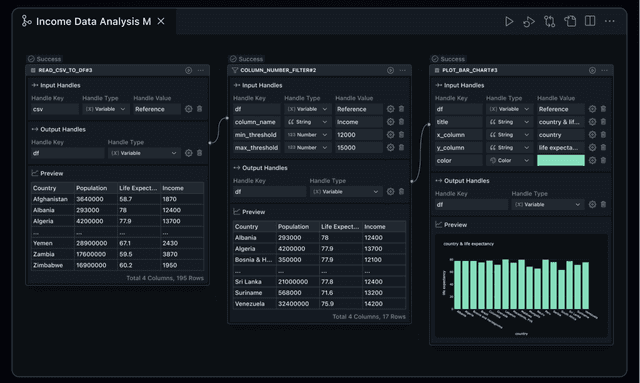Screen dimensions: 640x383
Task: Edit title value country & life field
Action: [561, 122]
